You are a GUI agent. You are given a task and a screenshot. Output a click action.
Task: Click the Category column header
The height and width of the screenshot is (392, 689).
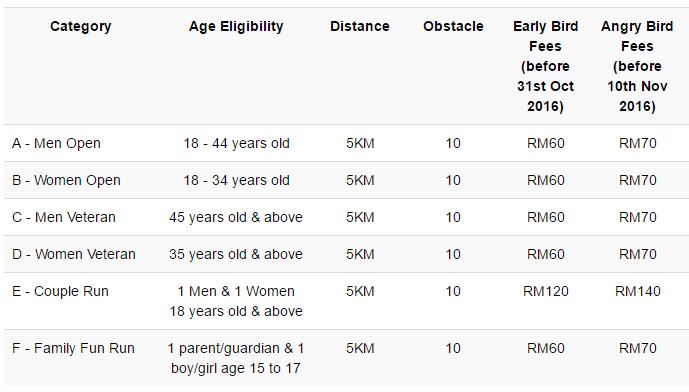[x=80, y=26]
